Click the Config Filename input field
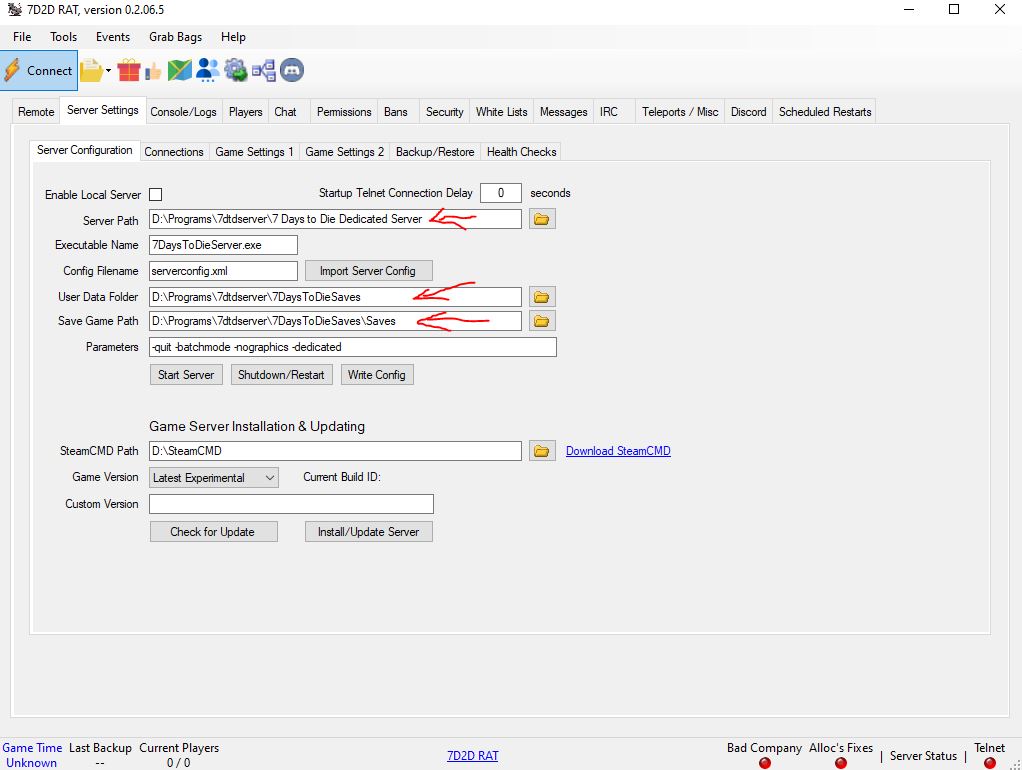This screenshot has height=770, width=1022. click(223, 271)
